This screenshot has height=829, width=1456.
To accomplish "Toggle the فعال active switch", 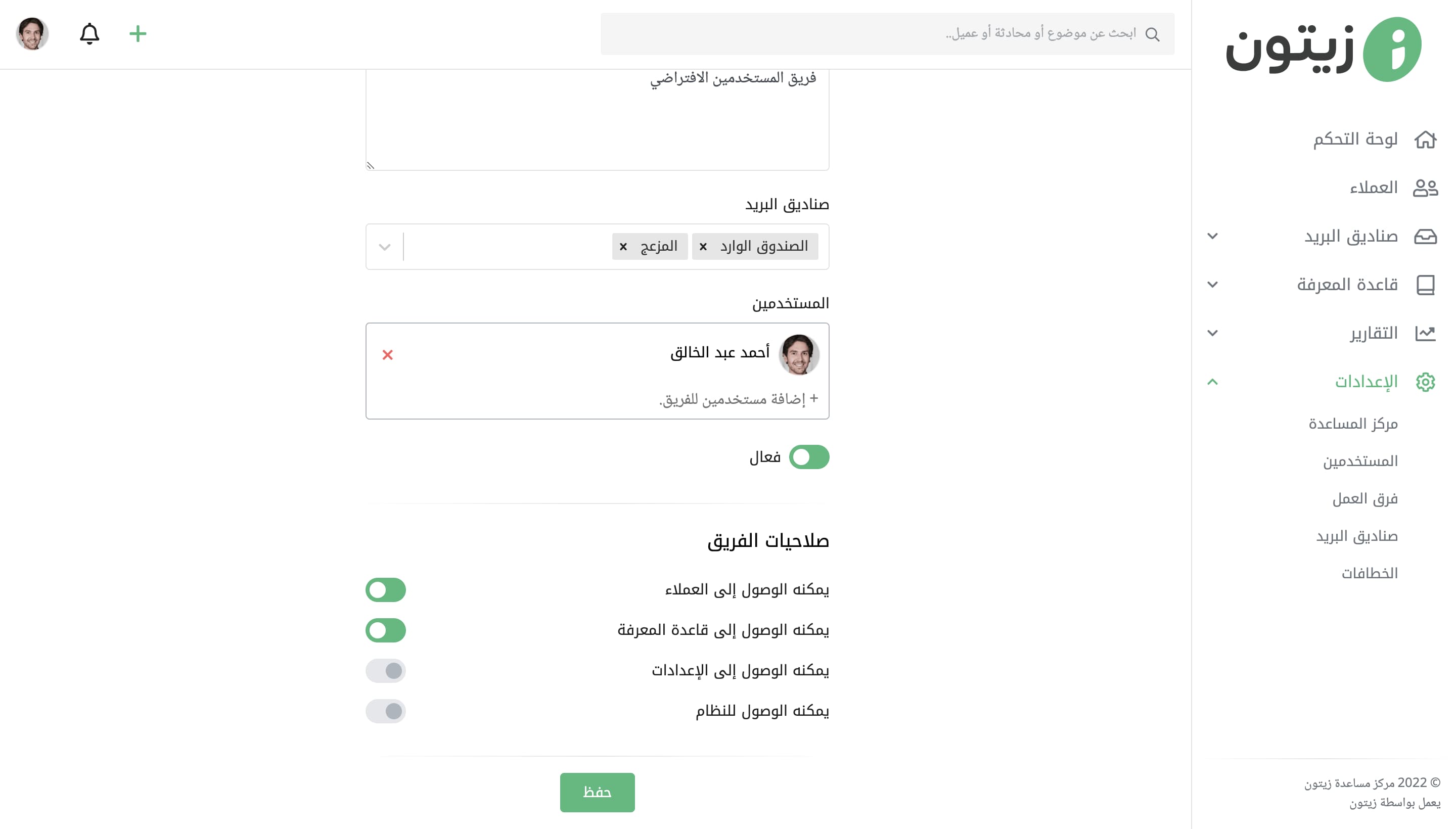I will pyautogui.click(x=808, y=457).
